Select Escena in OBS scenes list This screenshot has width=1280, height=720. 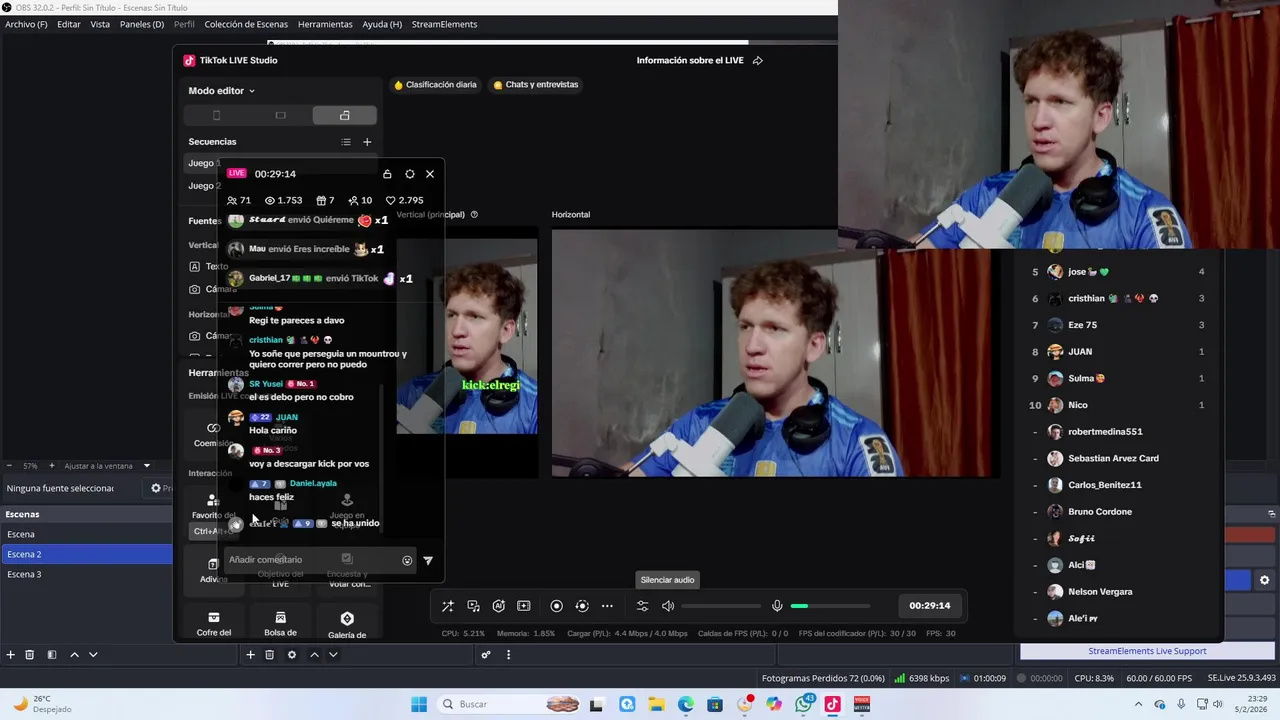87,534
